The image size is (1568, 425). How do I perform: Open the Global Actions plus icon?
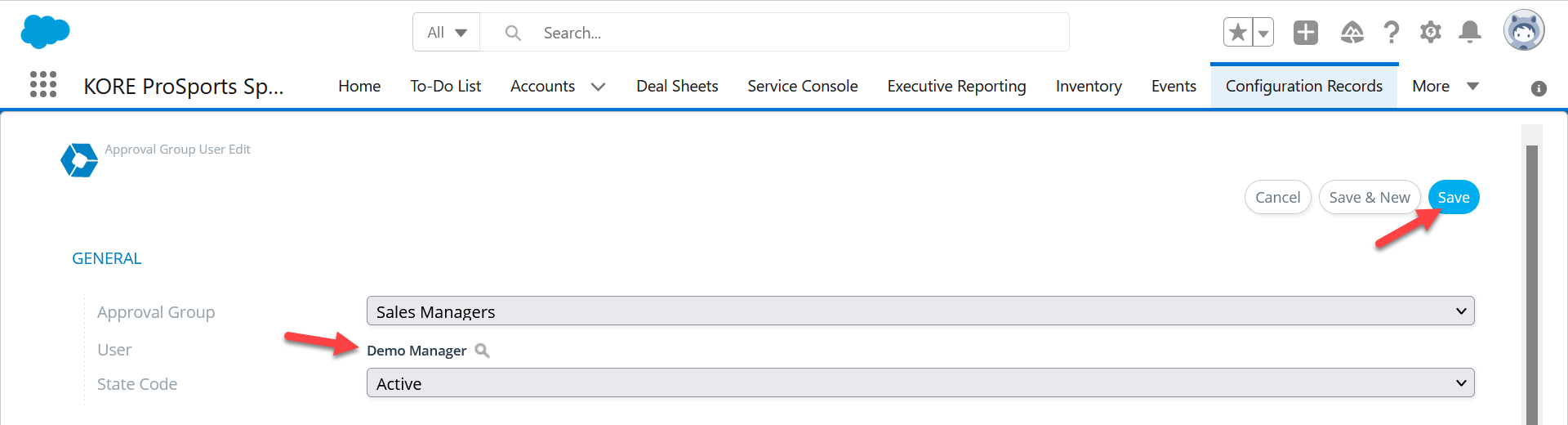pos(1306,33)
